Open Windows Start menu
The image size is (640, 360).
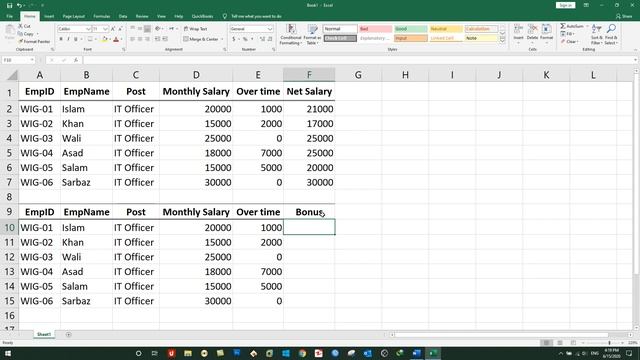[8, 353]
